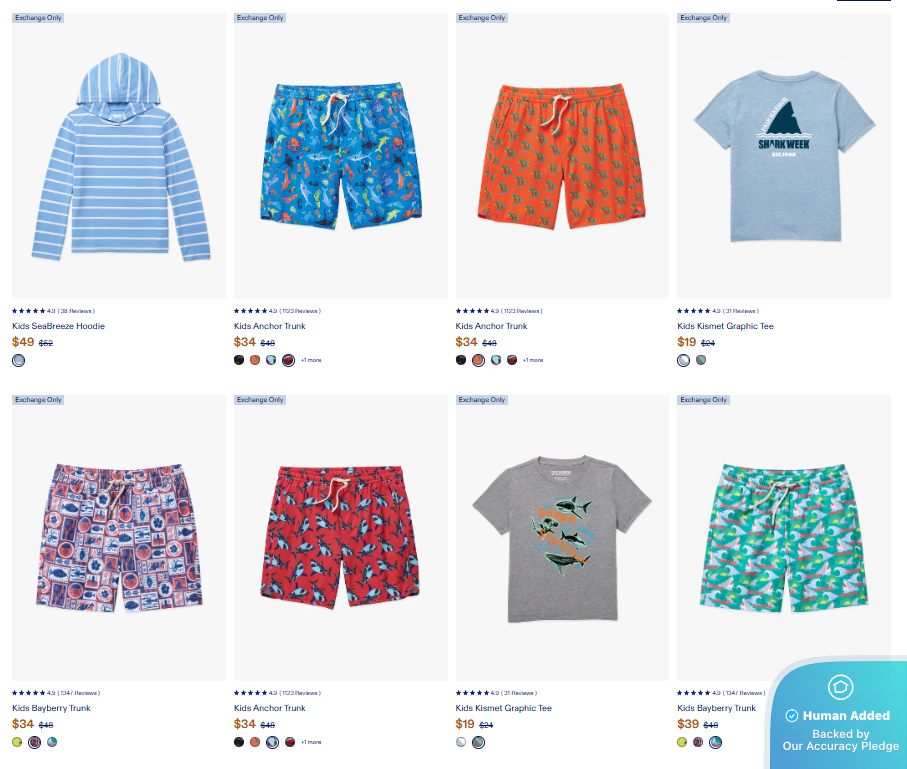Image resolution: width=907 pixels, height=769 pixels.
Task: Choose teal swatch on stamp-print Bayberry Trunk
Action: (x=52, y=742)
